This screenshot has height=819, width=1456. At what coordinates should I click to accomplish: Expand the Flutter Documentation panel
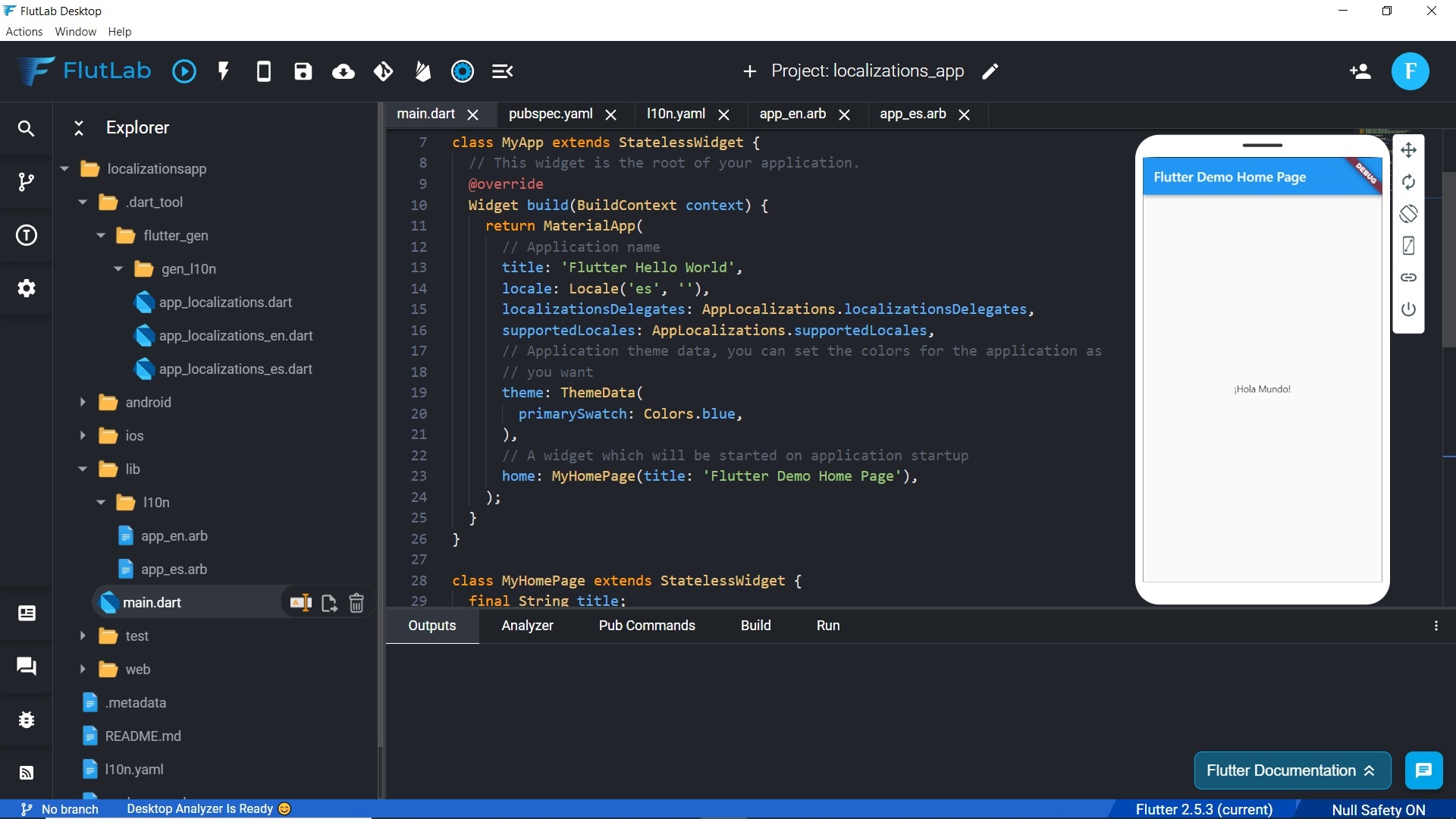click(x=1291, y=770)
